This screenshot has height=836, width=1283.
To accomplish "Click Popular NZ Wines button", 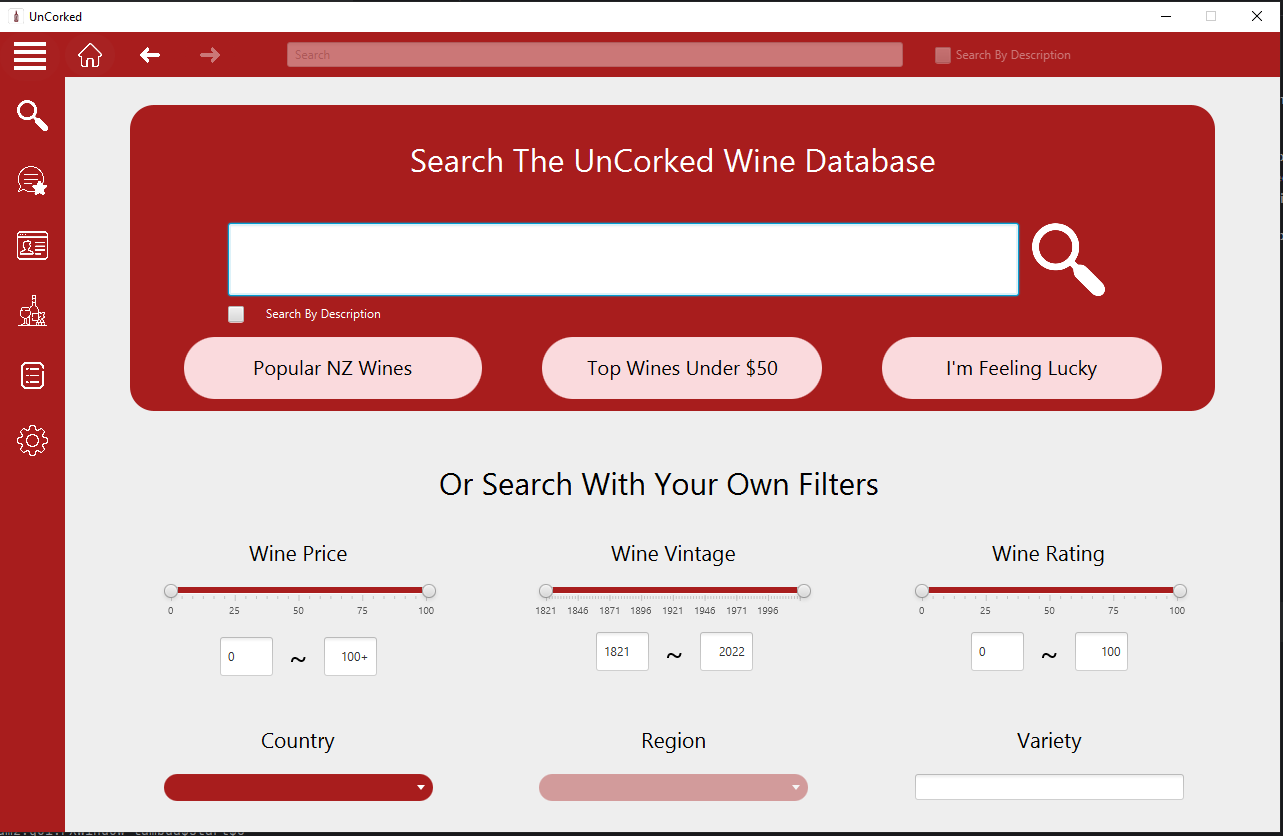I will [333, 368].
